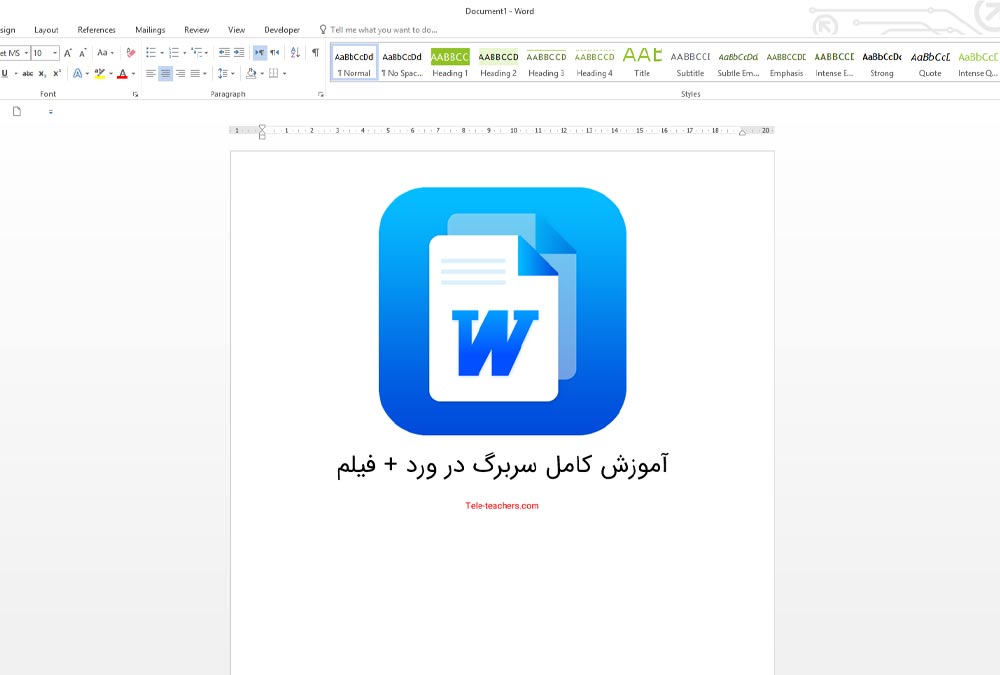Open the References tab
Viewport: 1000px width, 675px height.
(96, 30)
